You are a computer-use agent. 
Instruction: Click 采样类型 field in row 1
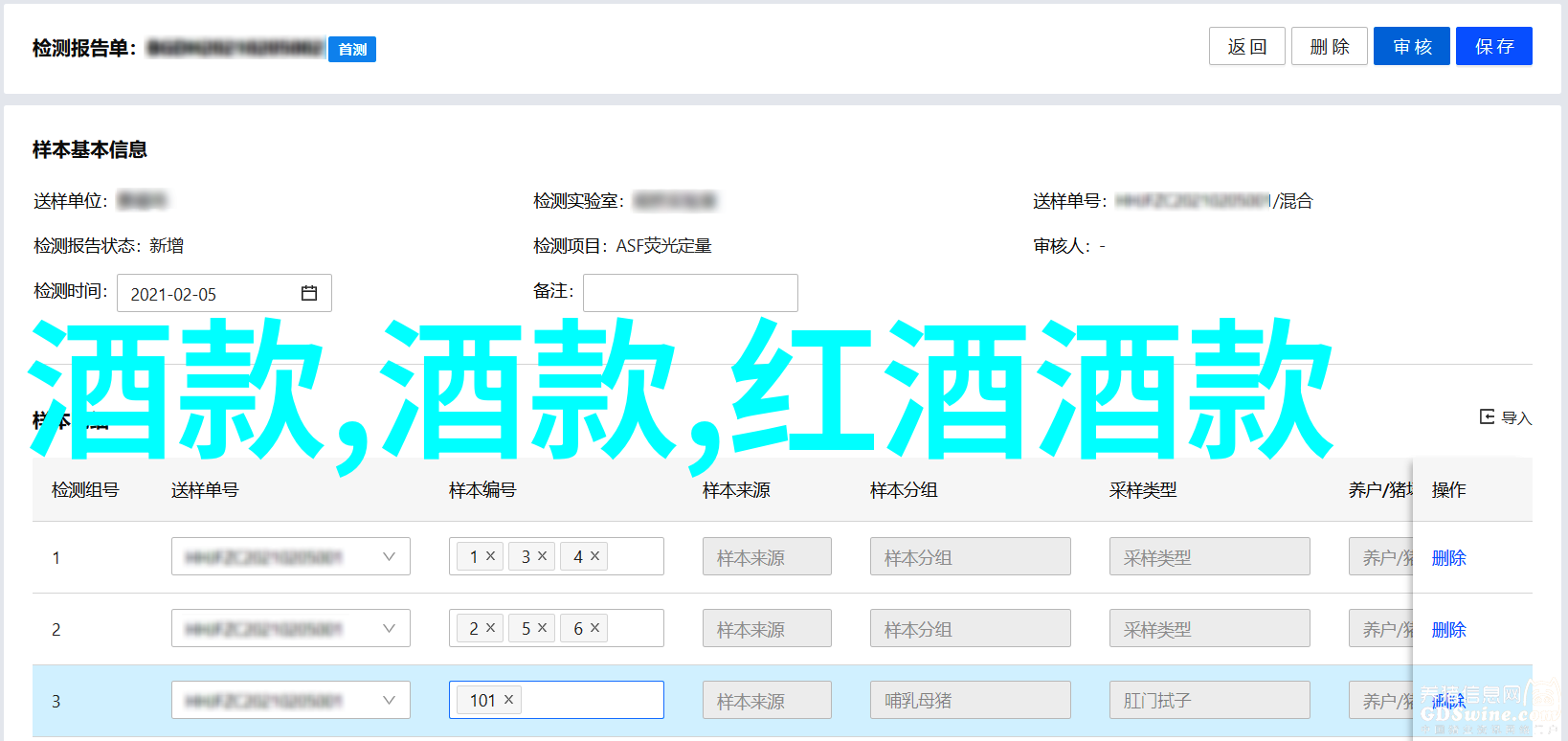pos(1210,556)
